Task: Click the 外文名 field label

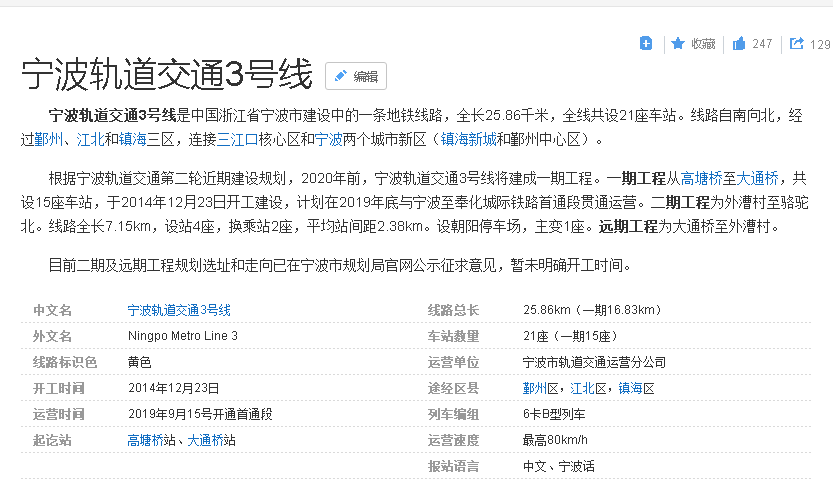Action: pyautogui.click(x=52, y=336)
